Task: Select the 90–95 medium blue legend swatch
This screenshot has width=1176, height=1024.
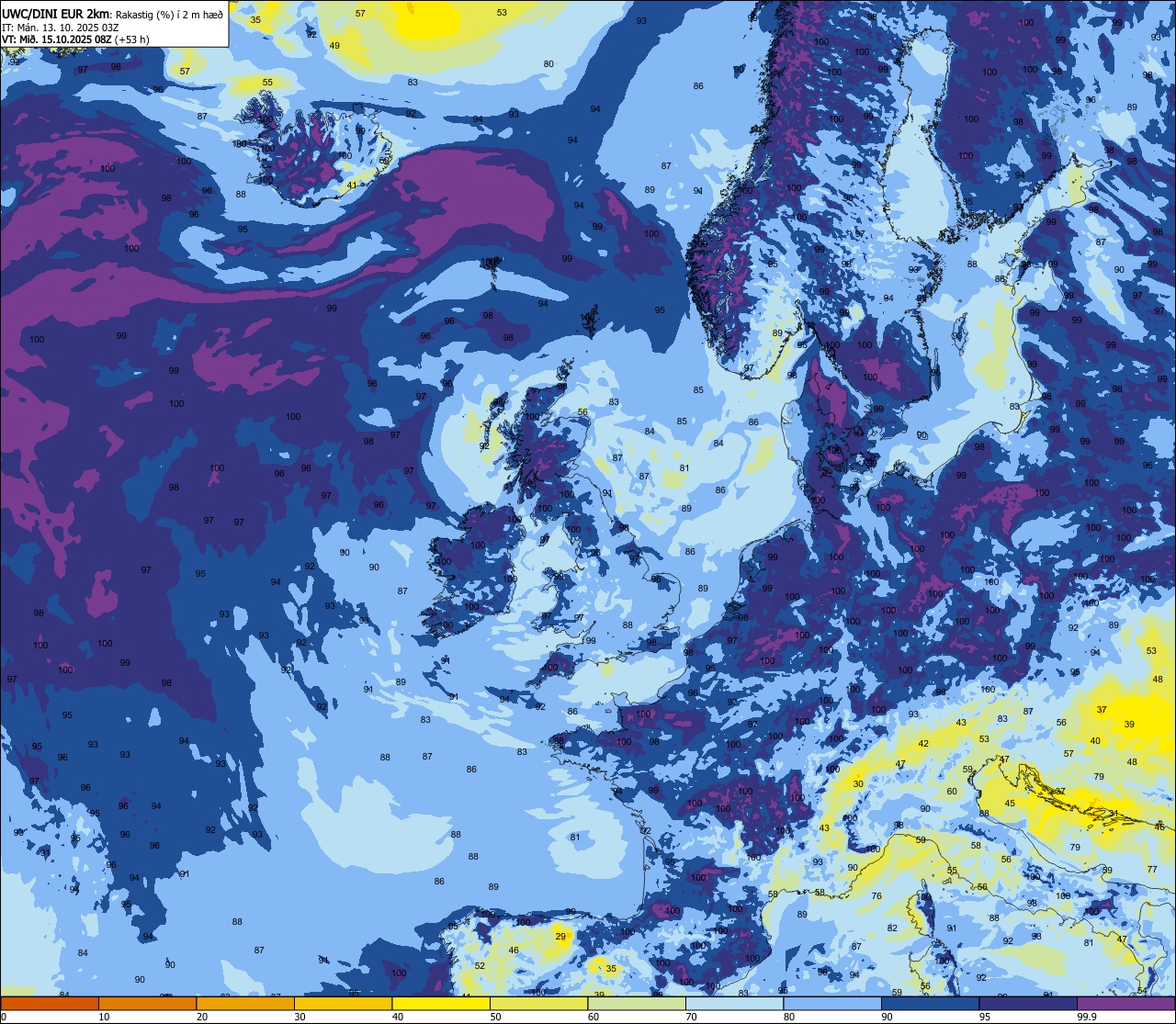Action: 930,1003
